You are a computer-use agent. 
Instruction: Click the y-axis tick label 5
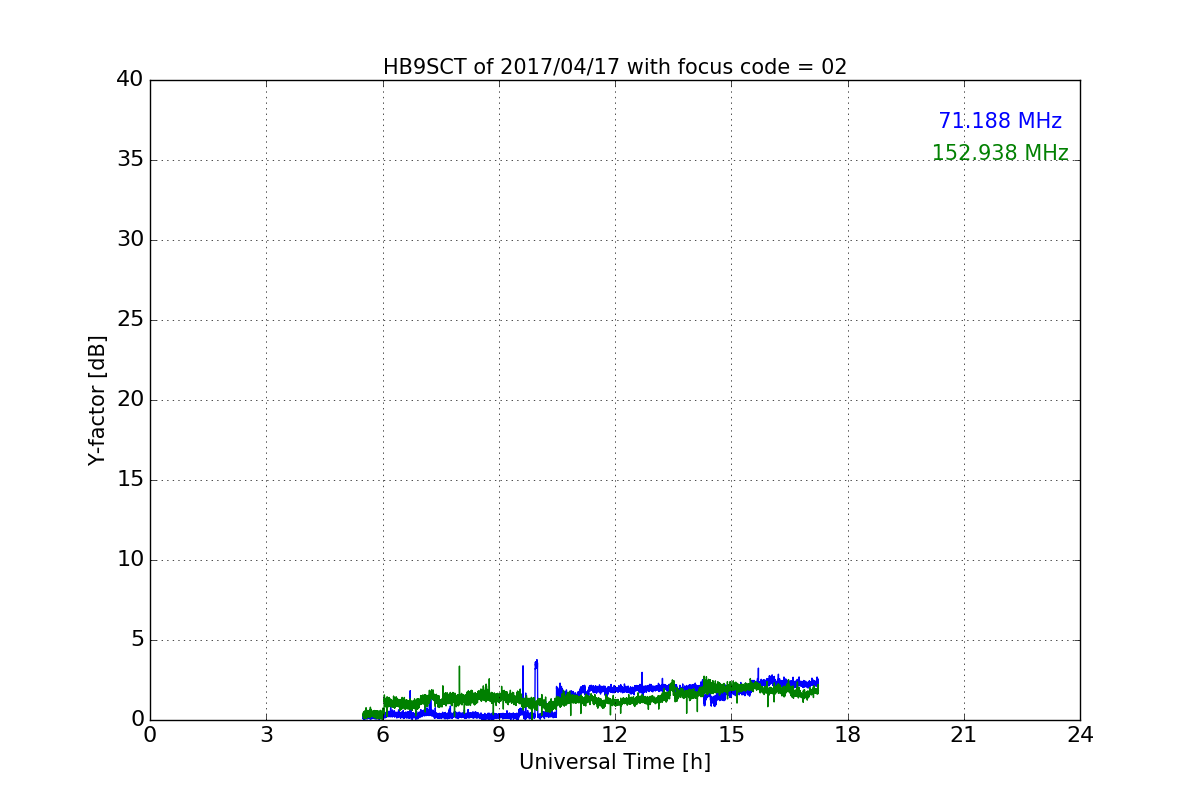[137, 639]
